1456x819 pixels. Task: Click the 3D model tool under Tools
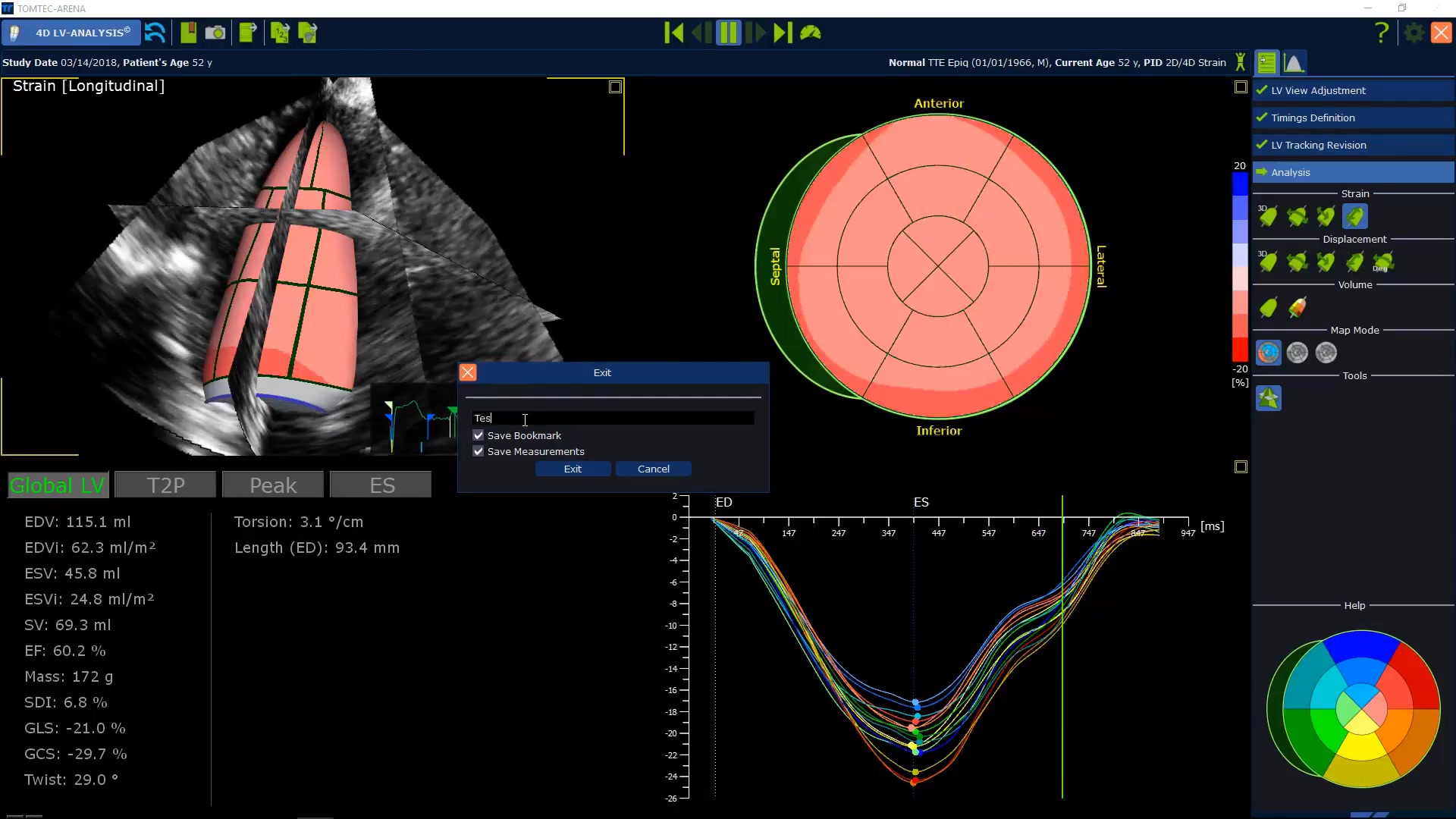[x=1268, y=398]
